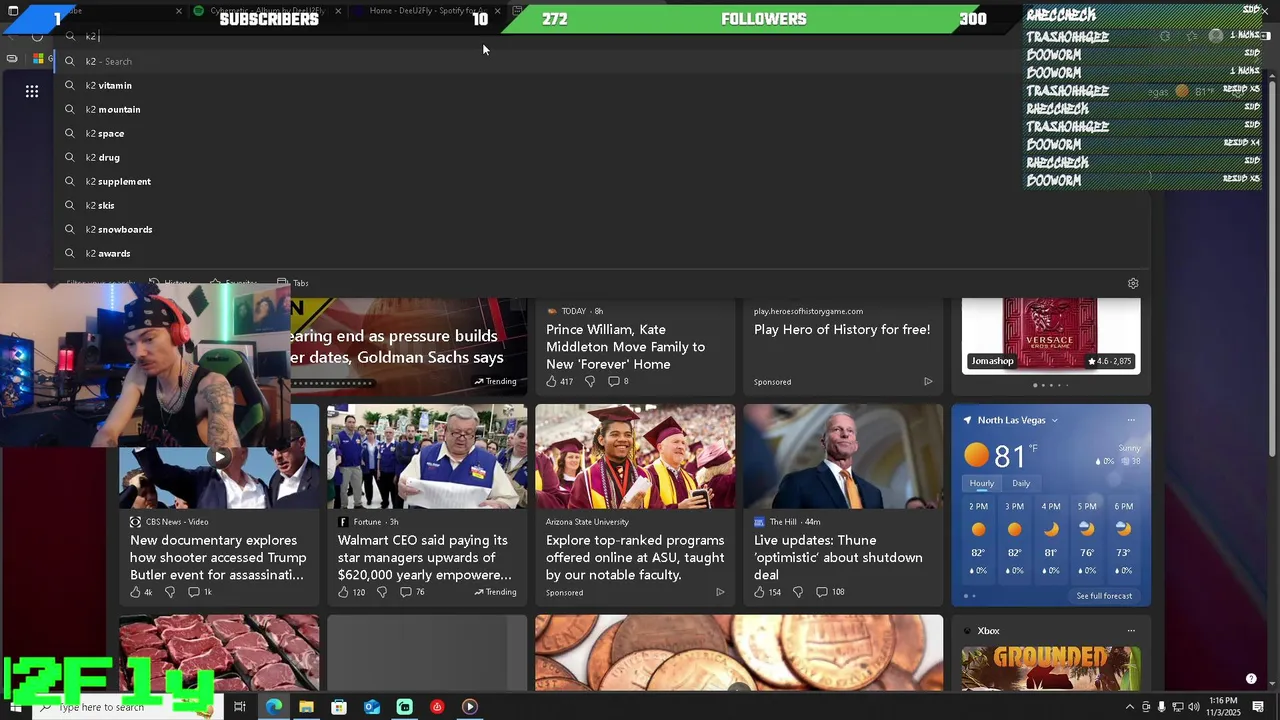Image resolution: width=1280 pixels, height=720 pixels.
Task: Pick the 'k2 skis' suggestion
Action: click(x=100, y=205)
